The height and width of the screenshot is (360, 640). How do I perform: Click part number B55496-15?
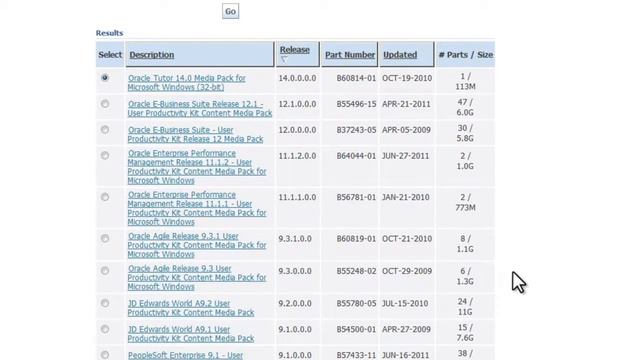coord(356,104)
